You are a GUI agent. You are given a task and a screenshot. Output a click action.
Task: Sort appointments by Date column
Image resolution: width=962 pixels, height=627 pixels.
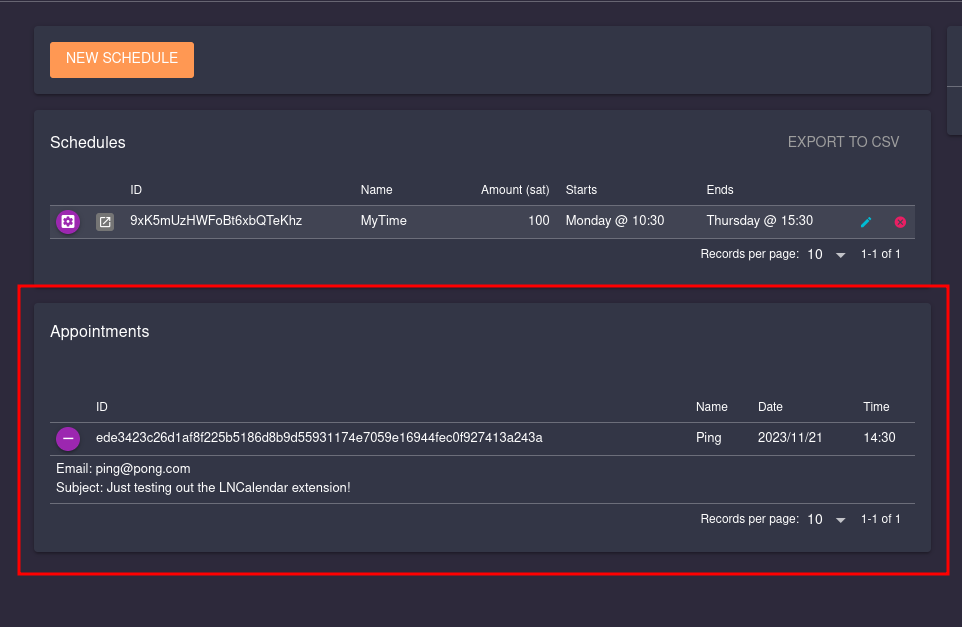770,407
